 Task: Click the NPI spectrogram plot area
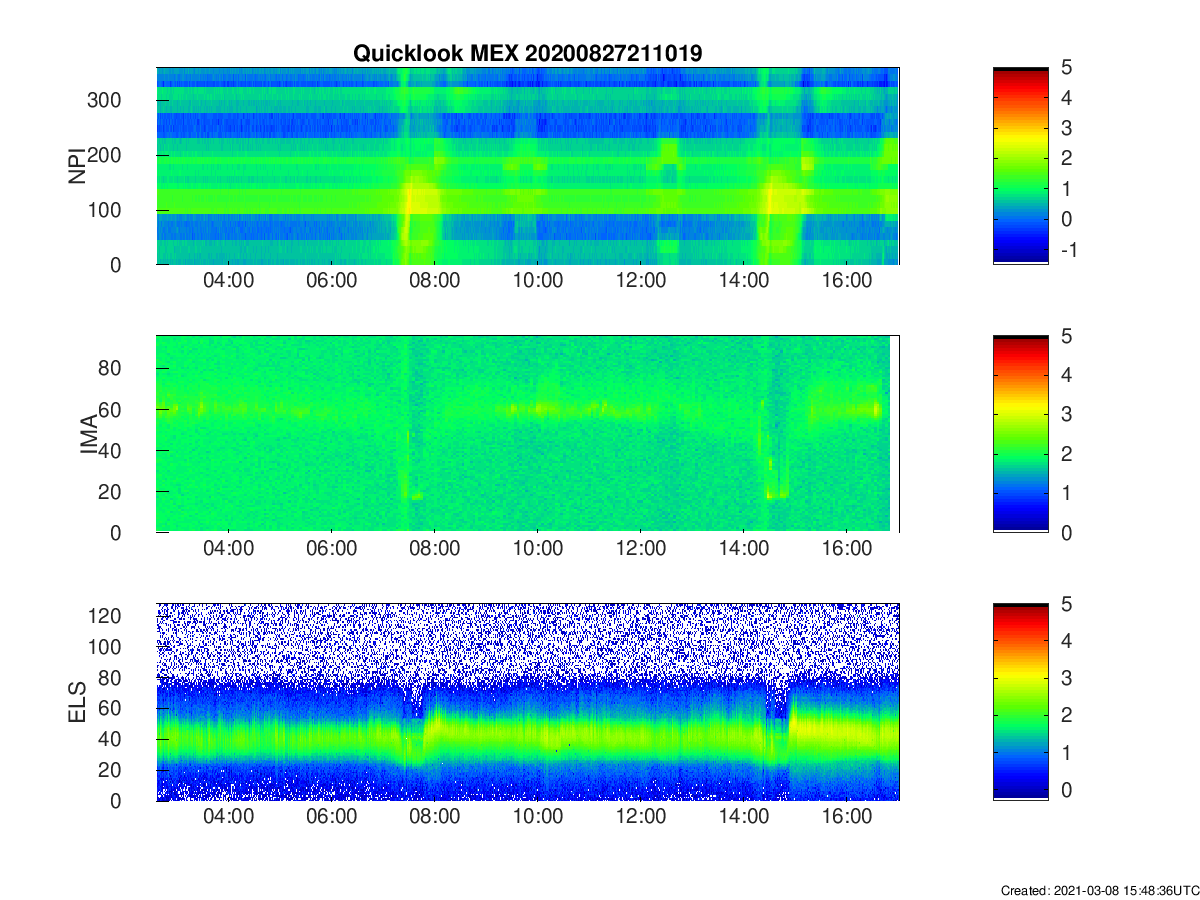coord(528,166)
